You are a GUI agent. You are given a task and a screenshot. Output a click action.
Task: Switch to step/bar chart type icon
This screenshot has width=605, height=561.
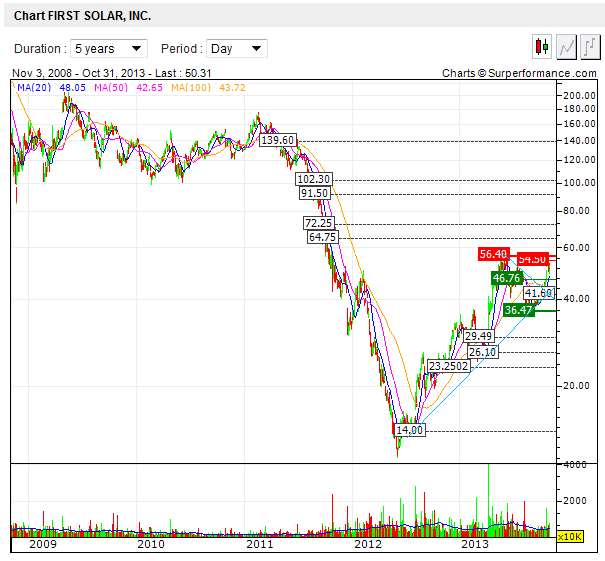click(x=590, y=47)
